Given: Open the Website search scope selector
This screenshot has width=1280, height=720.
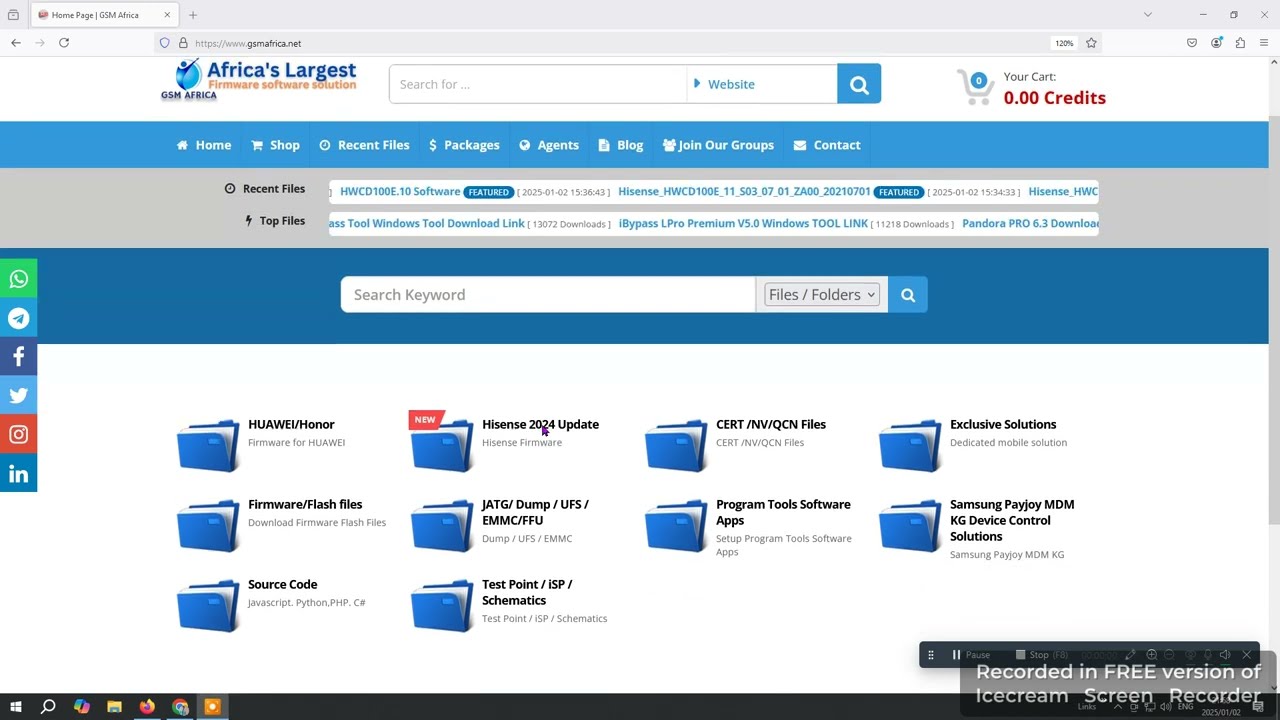Looking at the screenshot, I should tap(762, 84).
